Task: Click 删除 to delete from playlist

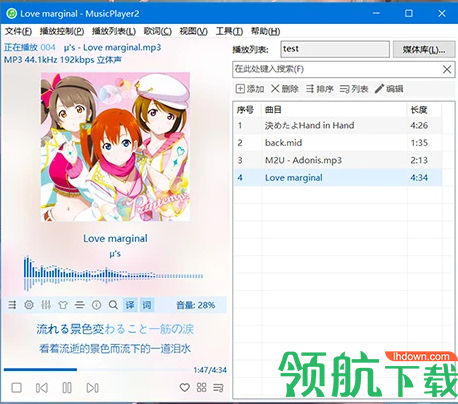Action: [285, 89]
